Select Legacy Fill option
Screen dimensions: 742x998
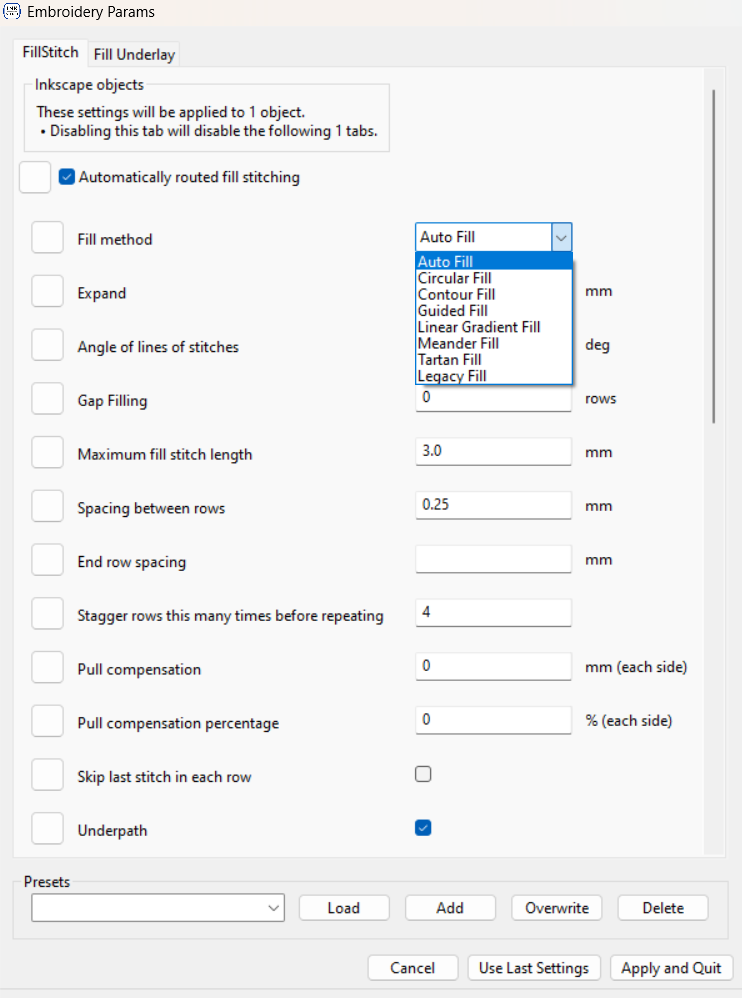(x=494, y=376)
